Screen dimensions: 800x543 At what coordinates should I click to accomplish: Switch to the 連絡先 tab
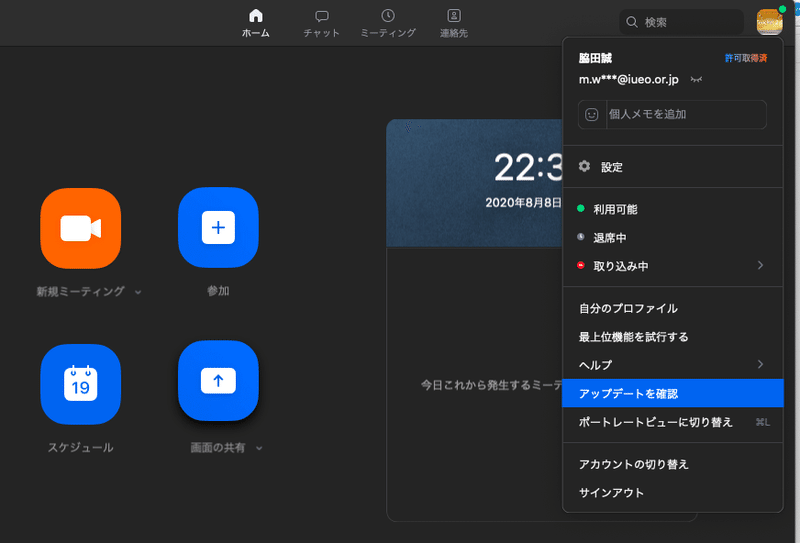pyautogui.click(x=454, y=23)
